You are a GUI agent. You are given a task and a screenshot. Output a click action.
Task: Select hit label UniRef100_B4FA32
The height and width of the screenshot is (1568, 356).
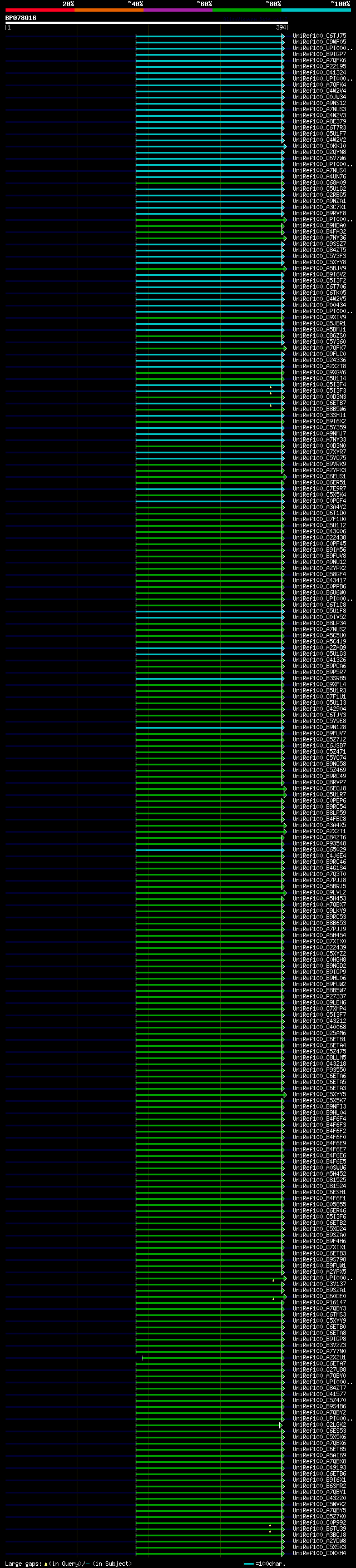319,231
